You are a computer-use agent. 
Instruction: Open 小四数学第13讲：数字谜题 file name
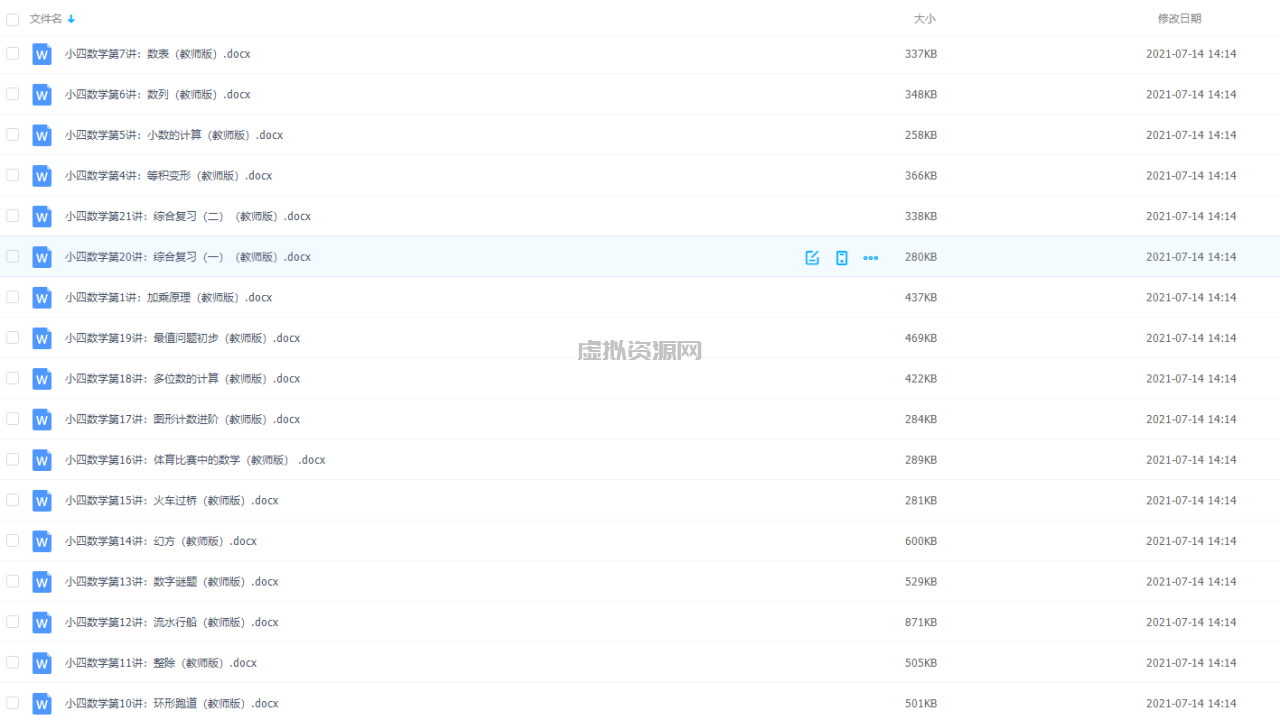(x=172, y=582)
